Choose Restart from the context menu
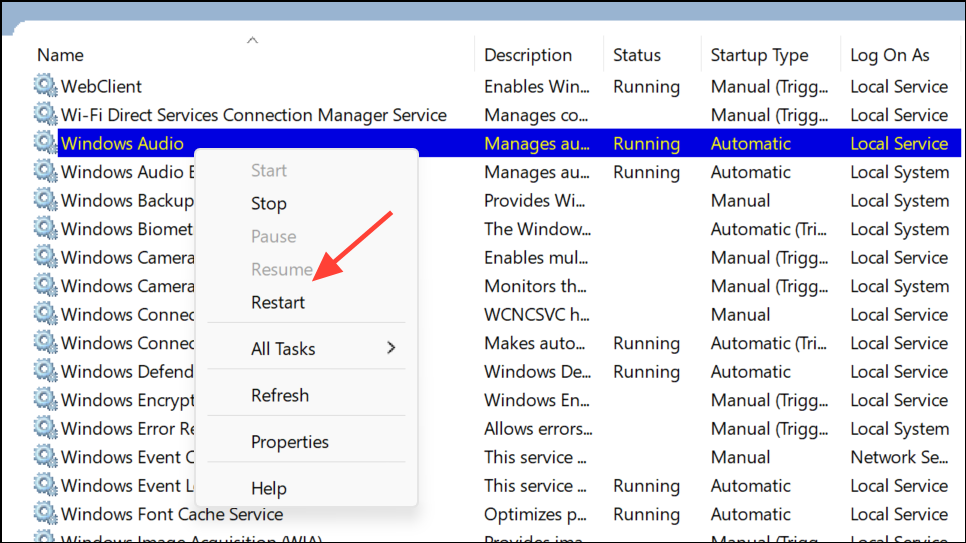The width and height of the screenshot is (966, 543). click(278, 302)
